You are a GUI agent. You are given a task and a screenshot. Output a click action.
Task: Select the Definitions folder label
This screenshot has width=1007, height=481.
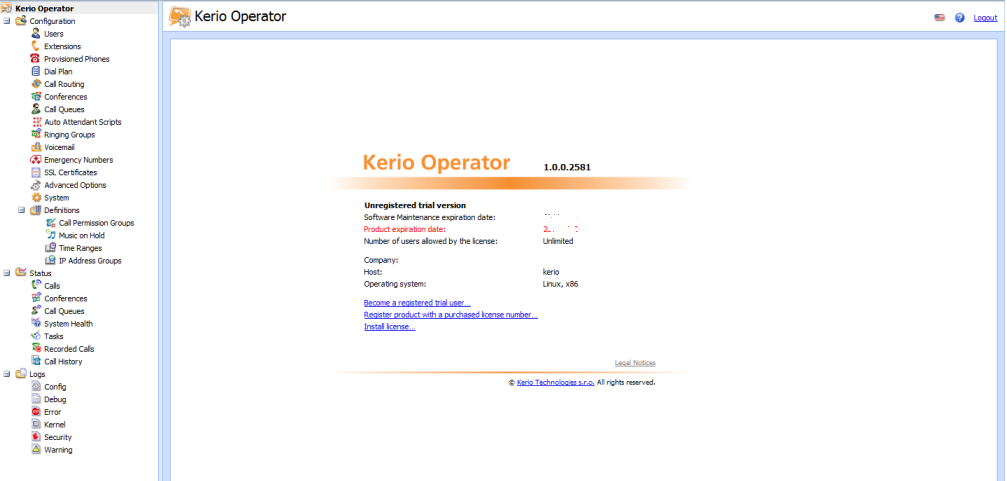pos(62,210)
